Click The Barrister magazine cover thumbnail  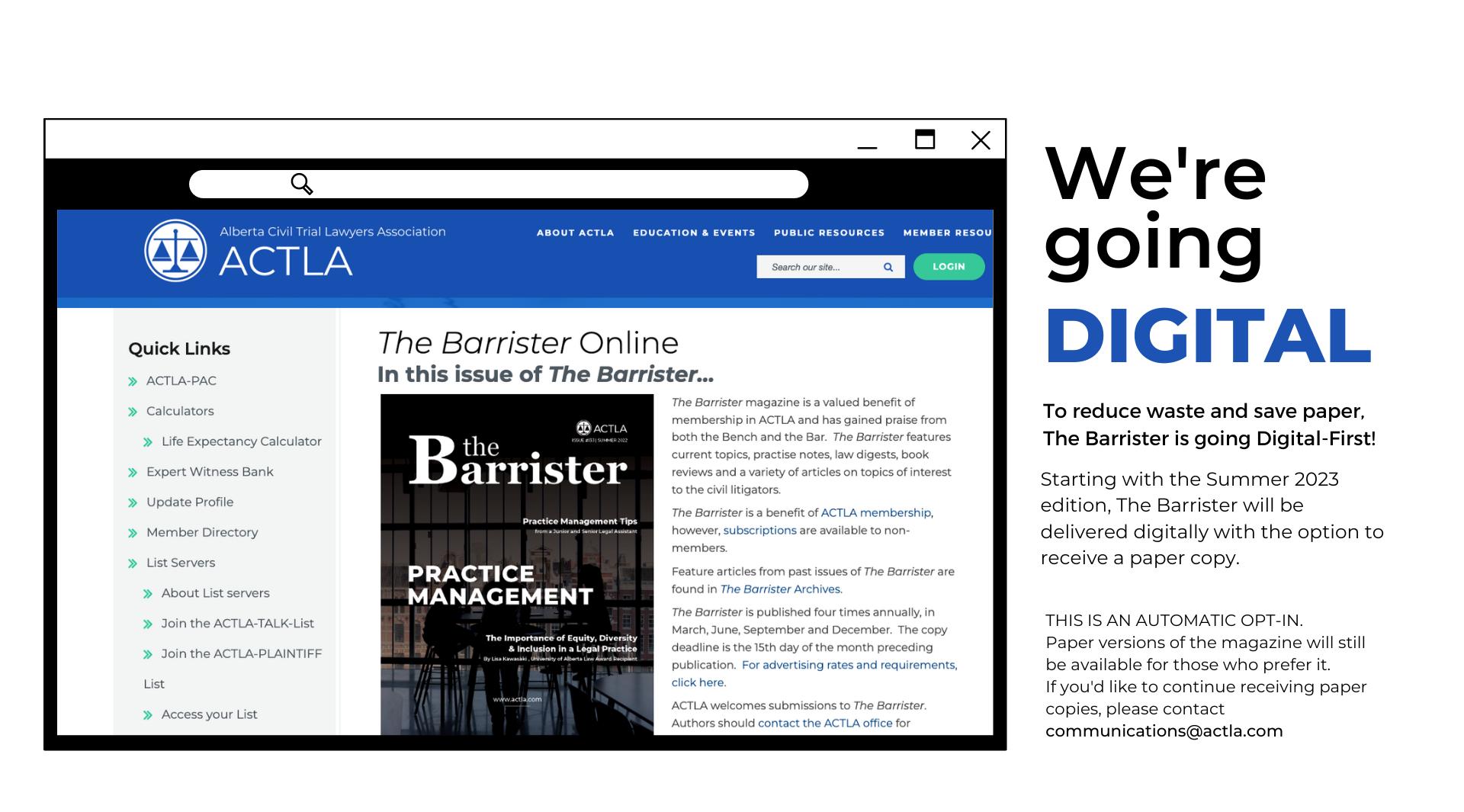[x=517, y=564]
